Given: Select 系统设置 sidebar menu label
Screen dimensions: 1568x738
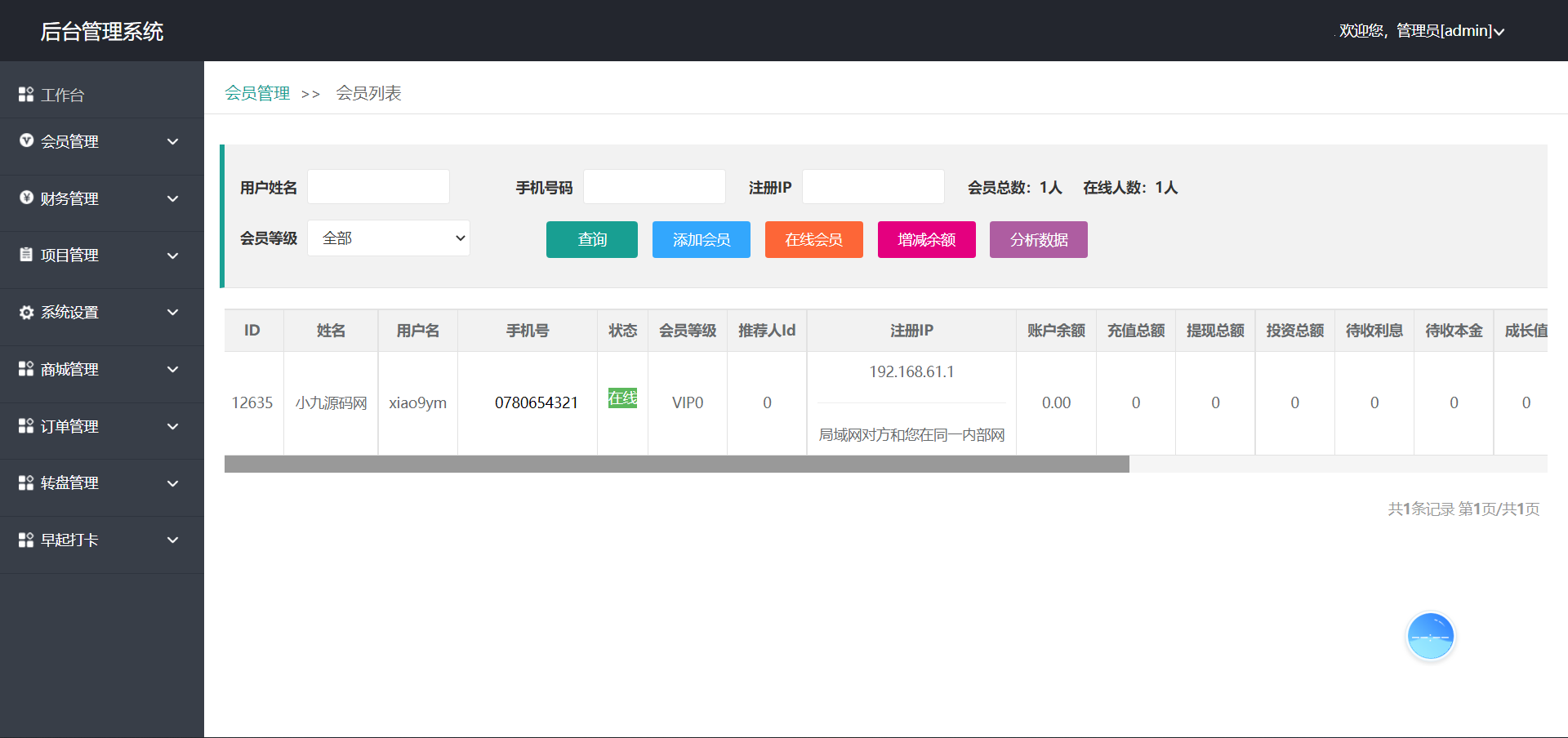Looking at the screenshot, I should 70,312.
